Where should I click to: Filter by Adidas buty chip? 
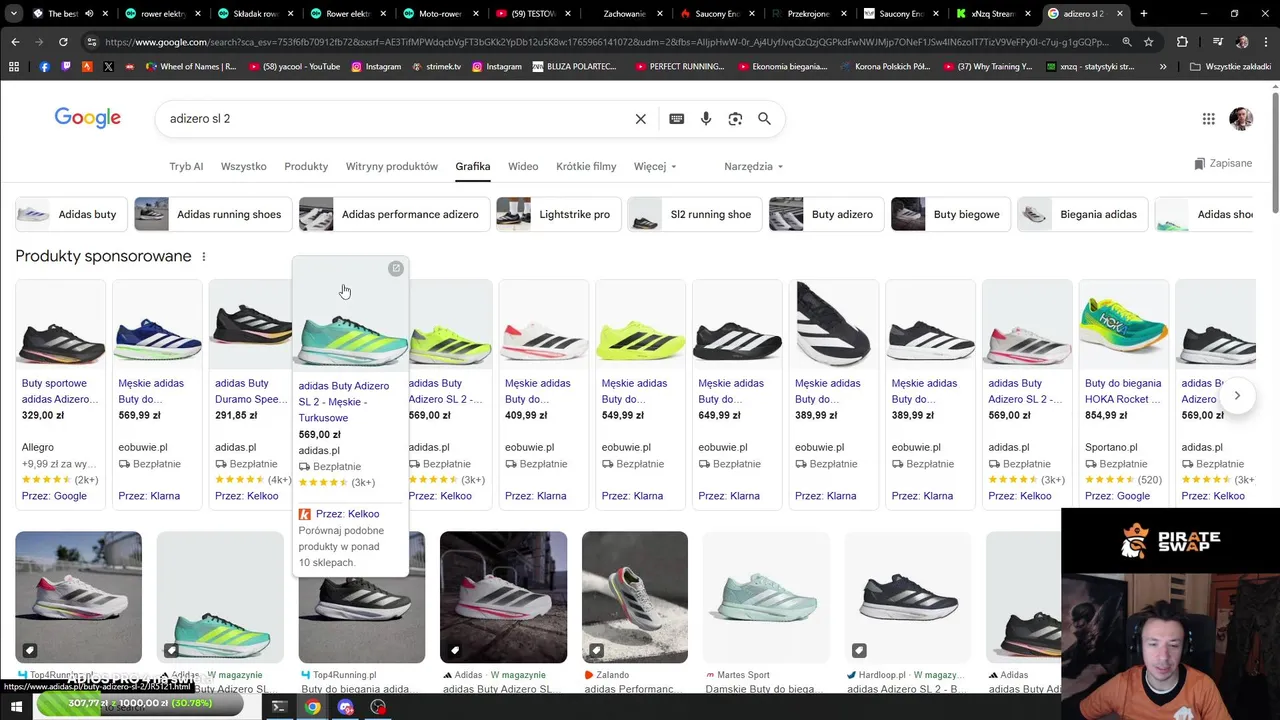point(71,214)
